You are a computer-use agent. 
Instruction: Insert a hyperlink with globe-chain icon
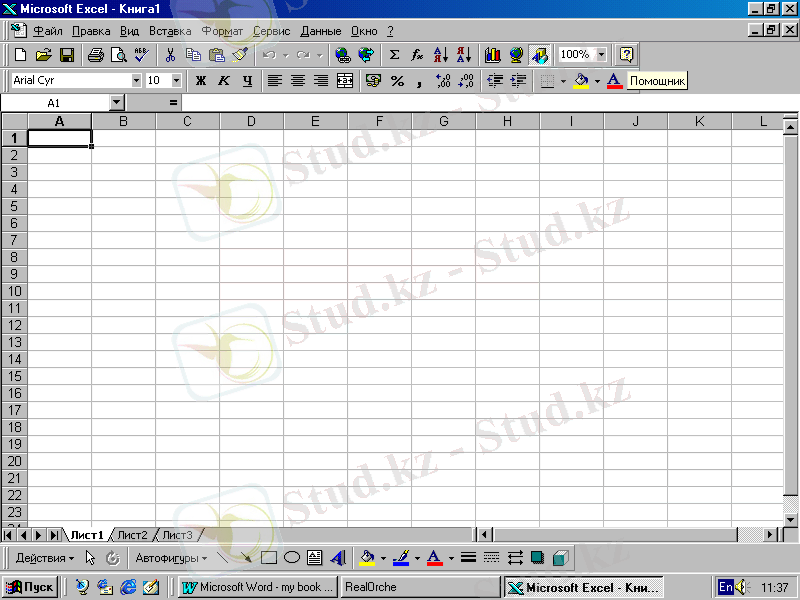point(343,55)
